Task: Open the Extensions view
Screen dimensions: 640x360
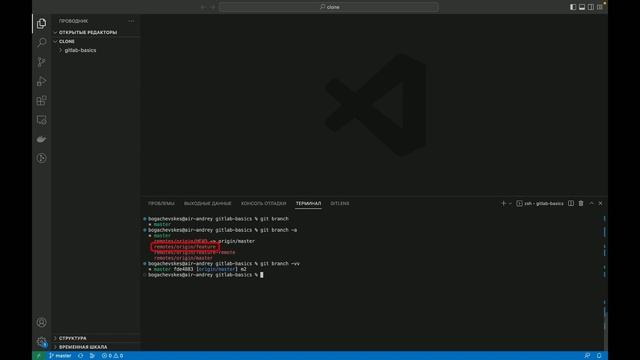Action: click(x=41, y=100)
